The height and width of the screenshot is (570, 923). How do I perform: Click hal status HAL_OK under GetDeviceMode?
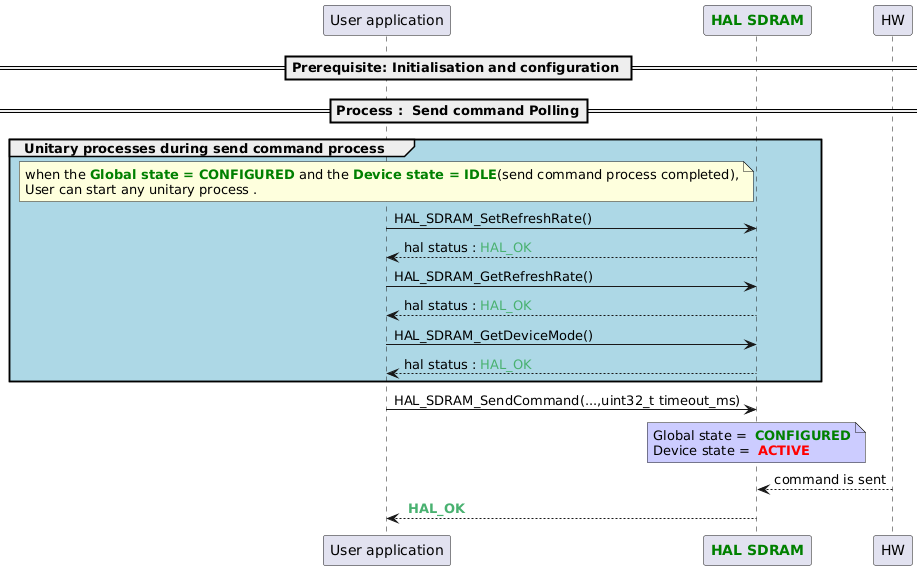click(x=467, y=364)
